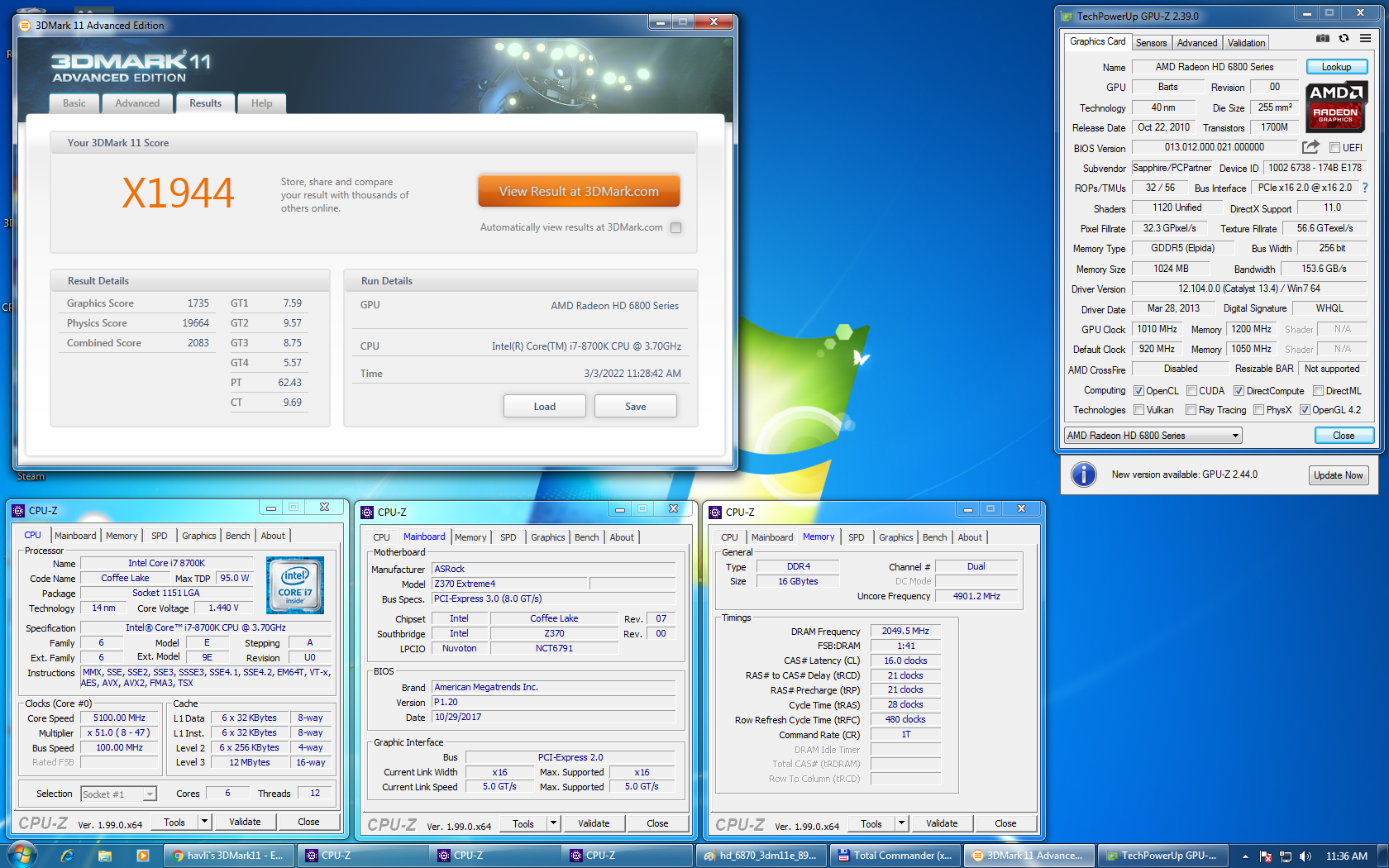1389x868 pixels.
Task: Click Tools button in CPU-Z CPU window
Action: [174, 822]
